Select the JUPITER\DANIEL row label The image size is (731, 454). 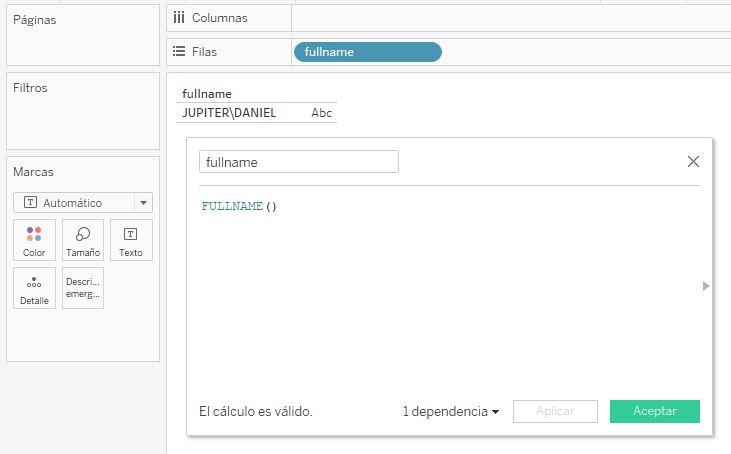tap(229, 113)
